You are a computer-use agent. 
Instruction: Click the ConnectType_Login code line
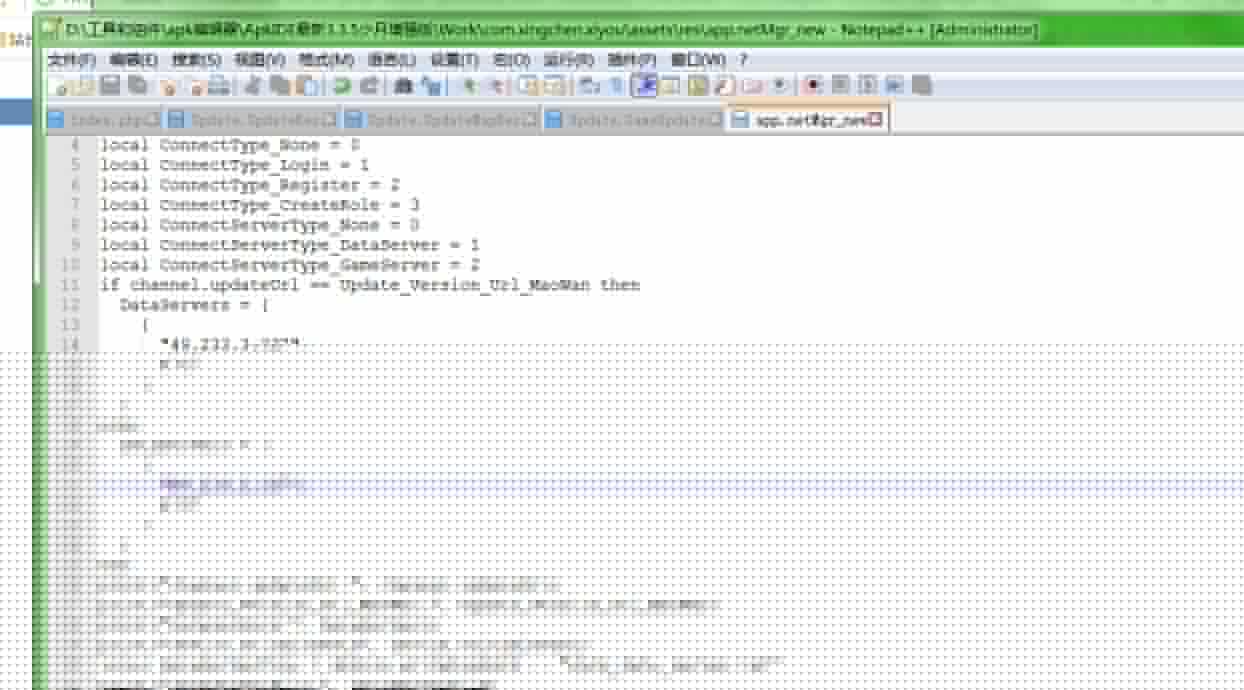tap(234, 165)
